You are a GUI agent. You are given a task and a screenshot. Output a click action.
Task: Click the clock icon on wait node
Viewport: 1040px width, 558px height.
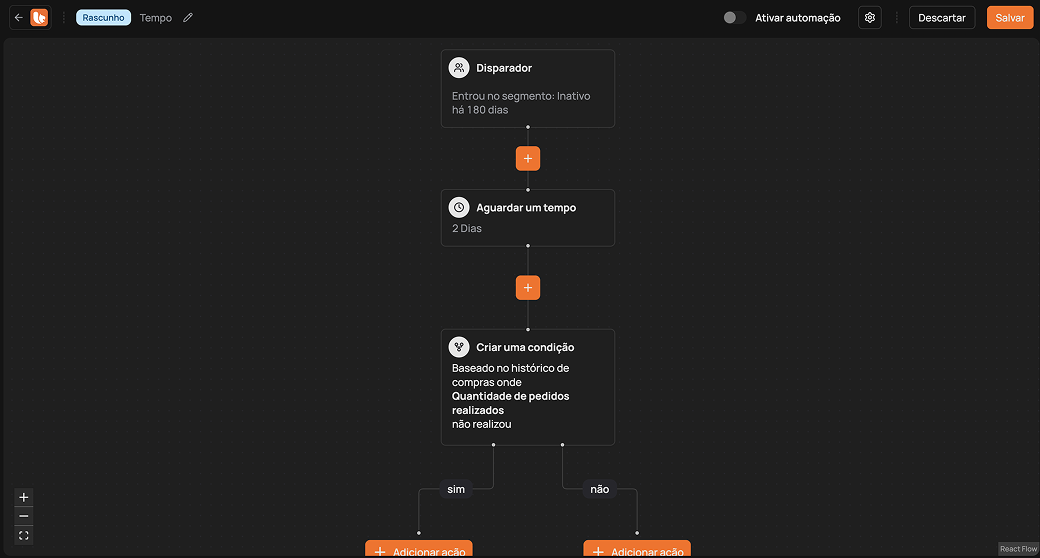[459, 208]
